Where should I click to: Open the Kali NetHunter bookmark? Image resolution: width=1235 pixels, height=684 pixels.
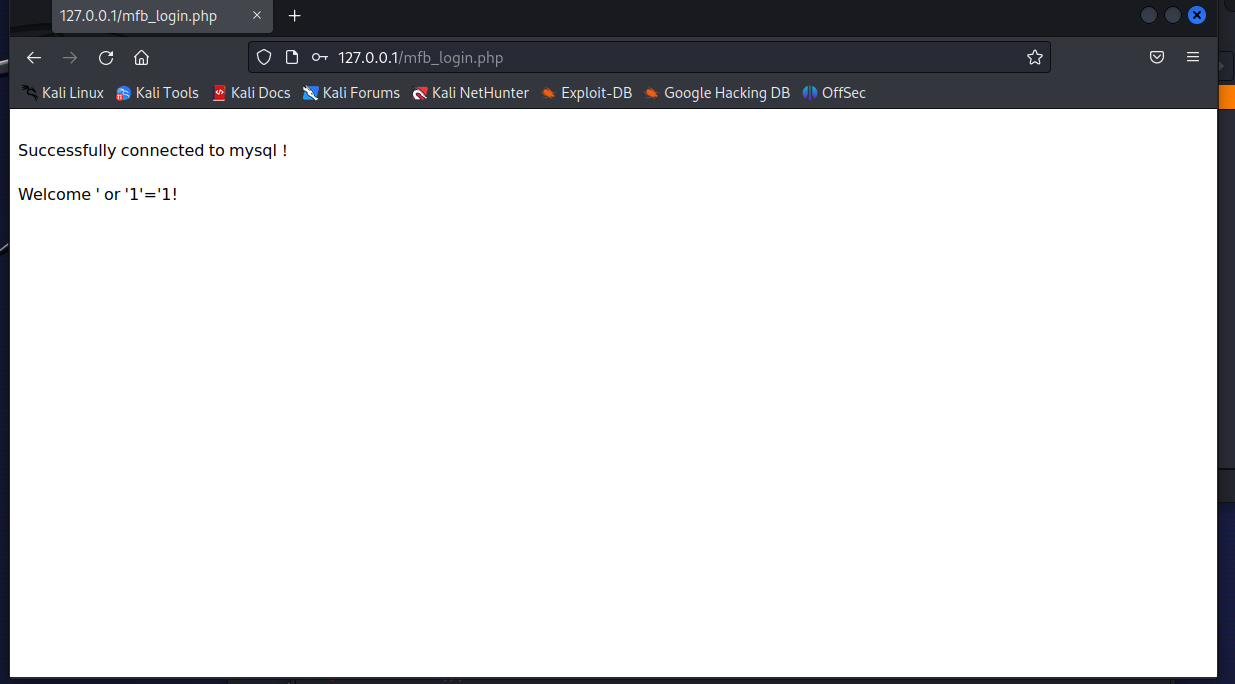pos(471,93)
